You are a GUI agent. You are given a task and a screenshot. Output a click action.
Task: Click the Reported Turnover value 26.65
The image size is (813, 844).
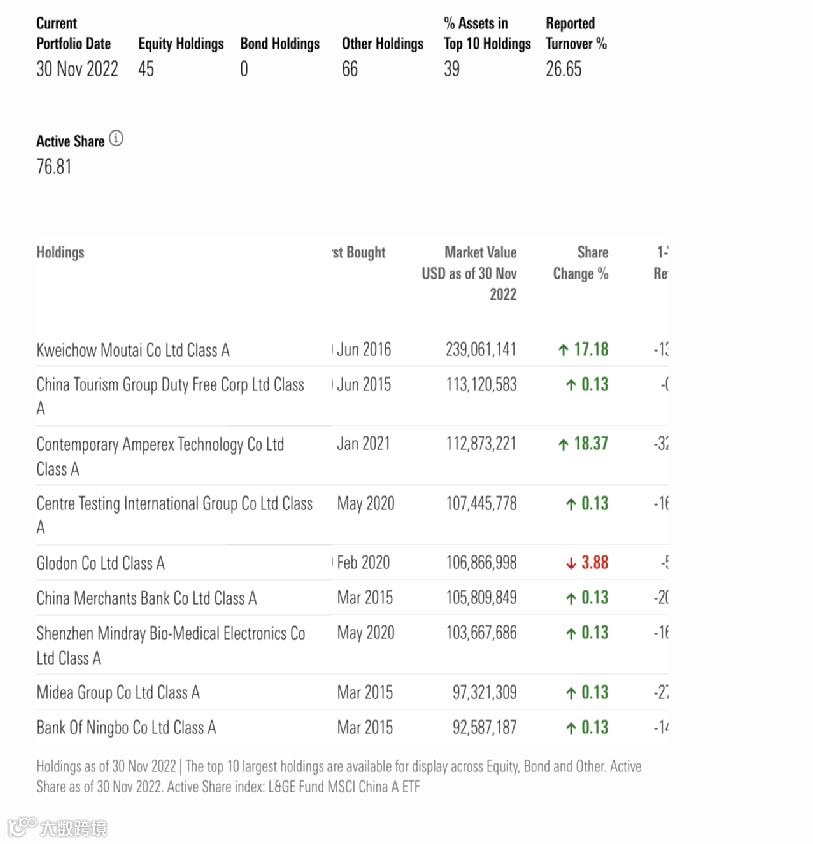pyautogui.click(x=564, y=69)
